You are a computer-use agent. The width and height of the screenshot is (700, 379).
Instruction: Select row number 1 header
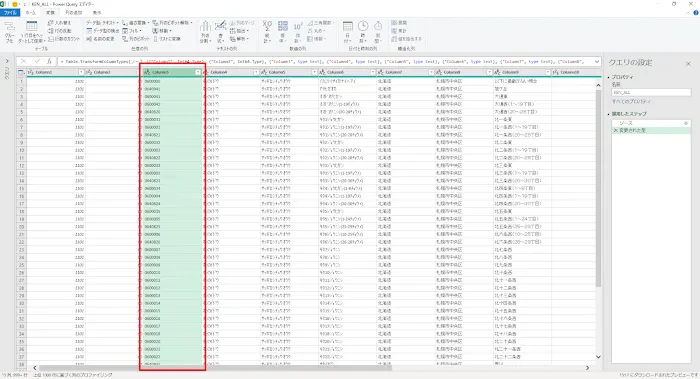(21, 81)
